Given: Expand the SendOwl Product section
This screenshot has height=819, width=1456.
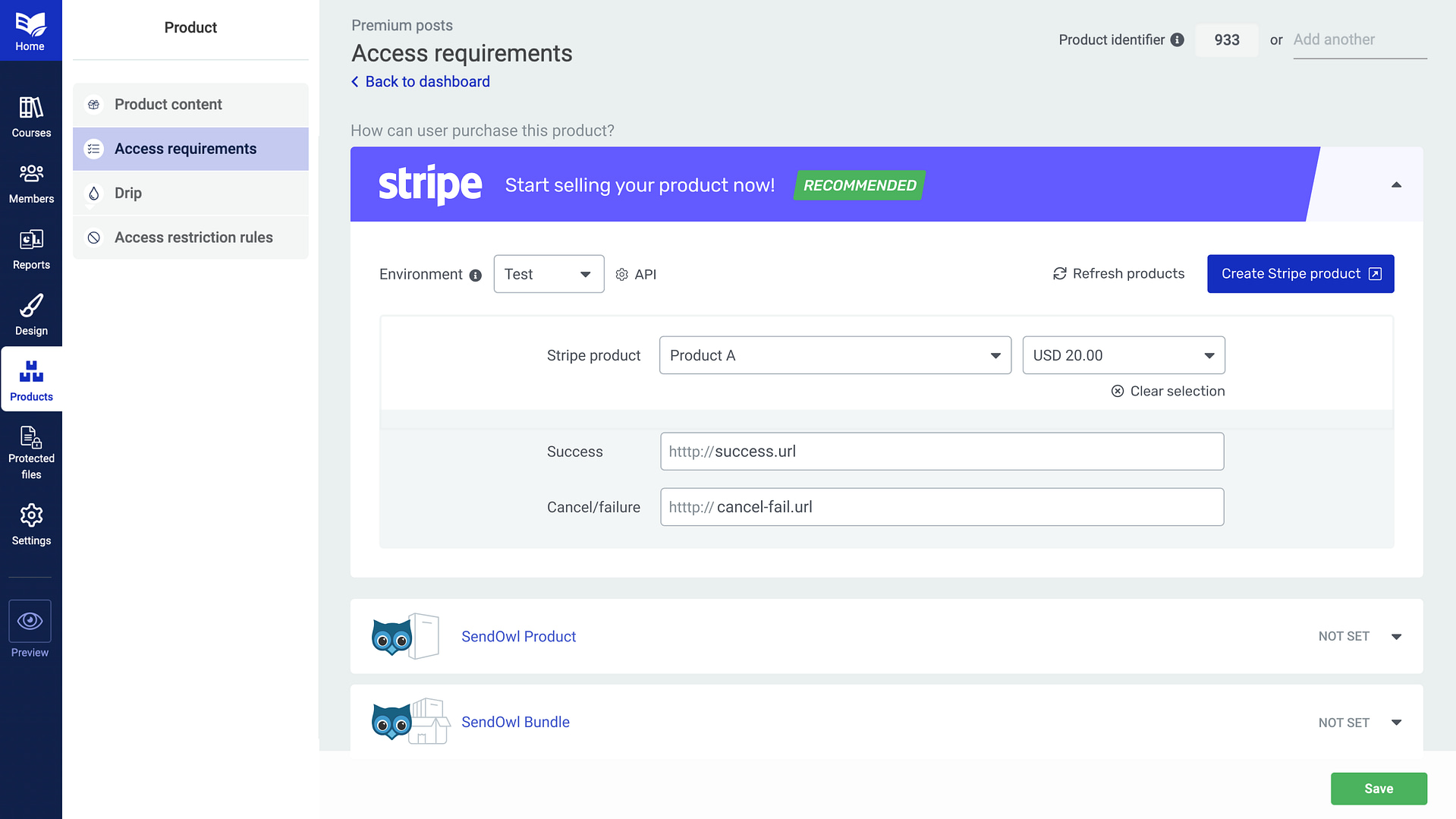Looking at the screenshot, I should pos(1395,636).
